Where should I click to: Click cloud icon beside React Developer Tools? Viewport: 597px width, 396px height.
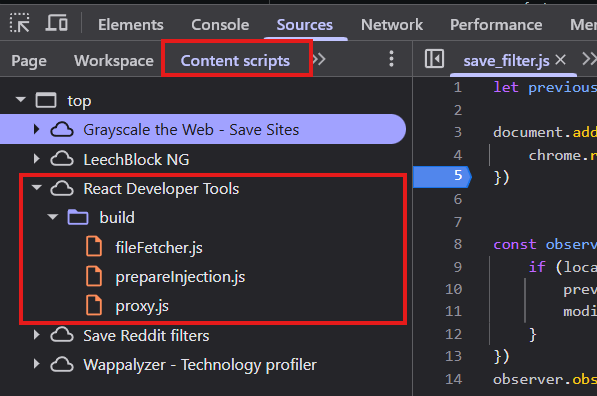pyautogui.click(x=62, y=188)
